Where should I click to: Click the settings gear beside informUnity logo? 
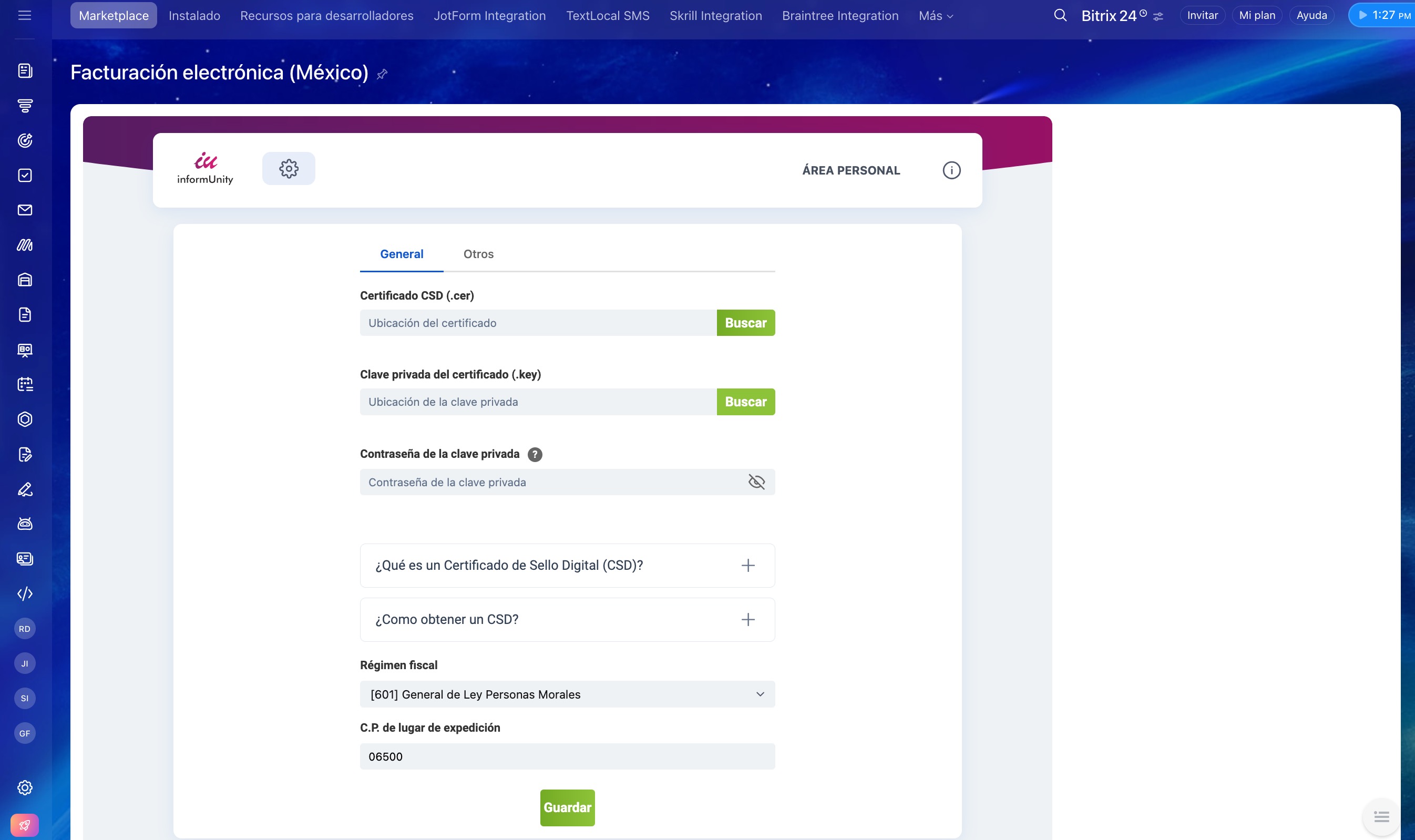[289, 169]
